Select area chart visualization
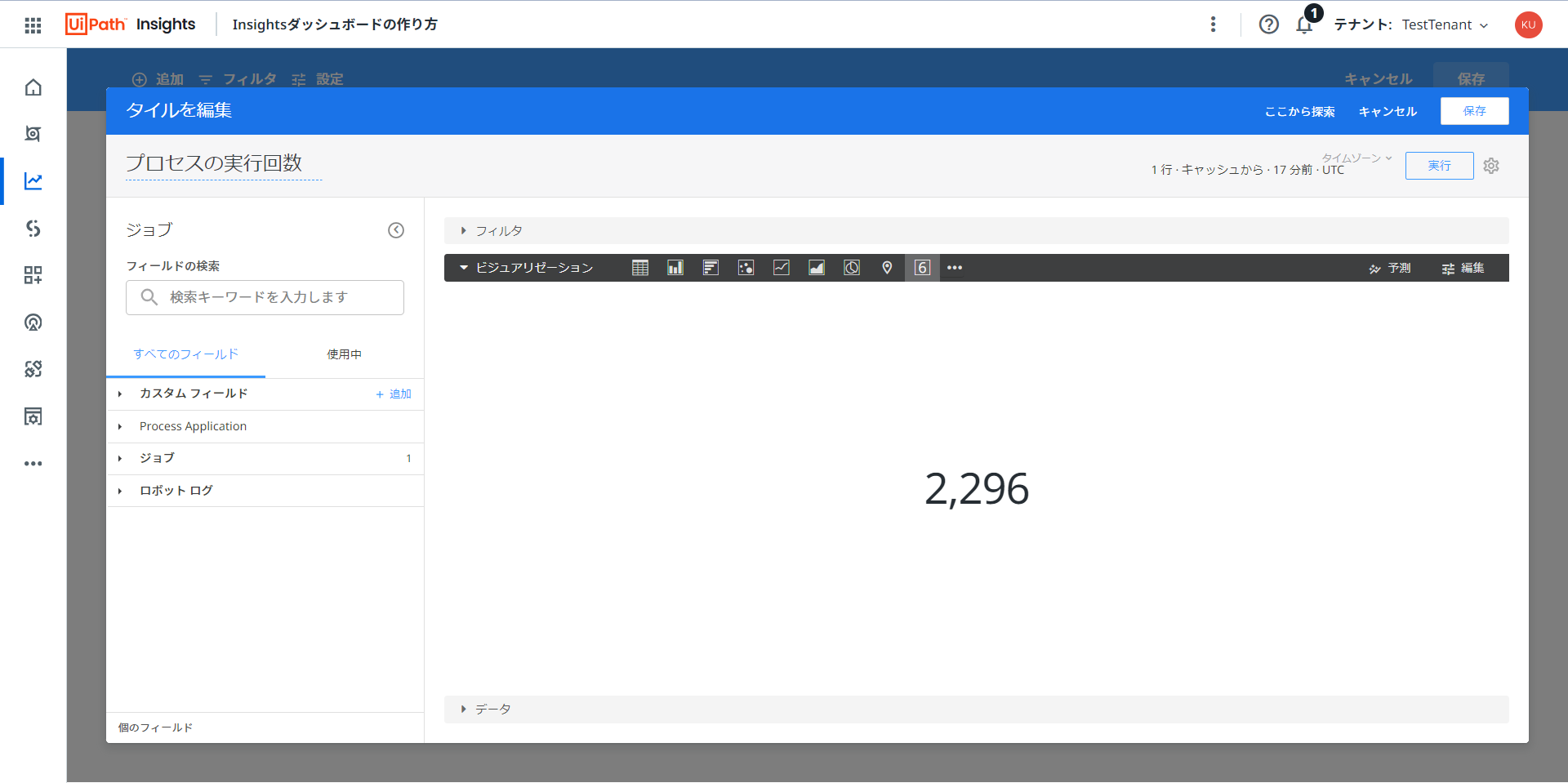 817,268
